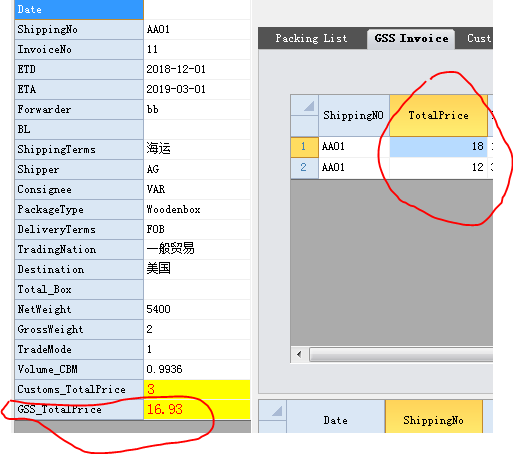This screenshot has width=513, height=454.
Task: Click the TradingNation value 一般贸易
Action: [197, 249]
